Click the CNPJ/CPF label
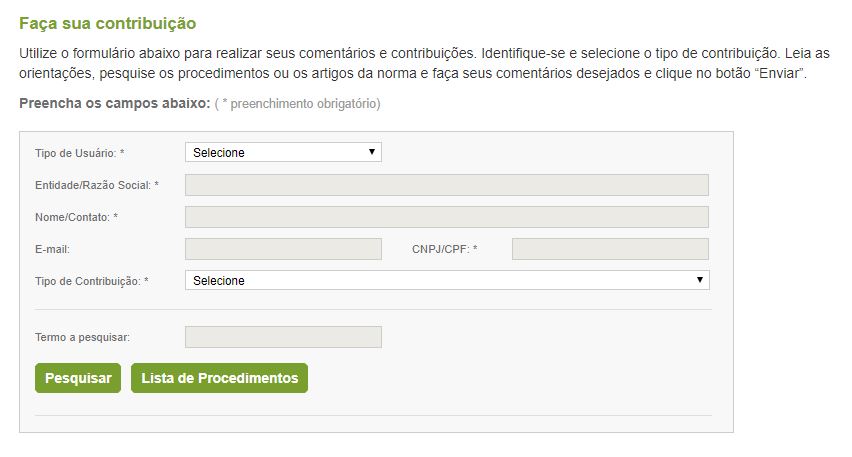The height and width of the screenshot is (457, 852). pyautogui.click(x=444, y=249)
